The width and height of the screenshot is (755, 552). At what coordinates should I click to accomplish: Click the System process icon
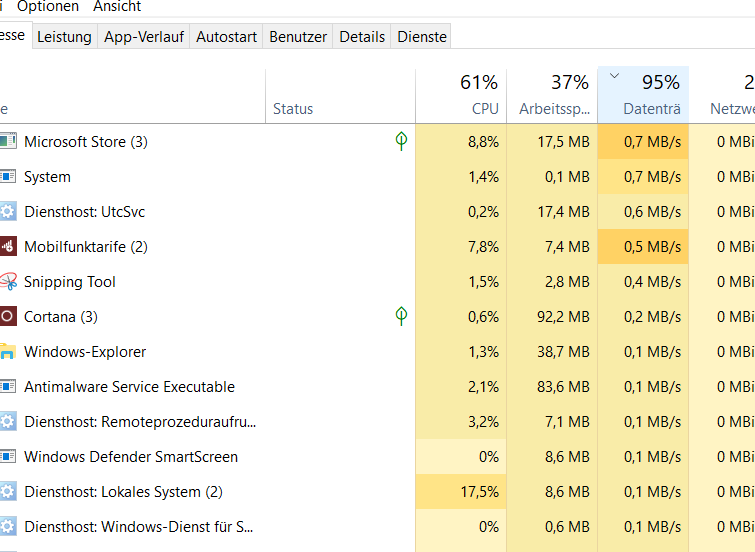point(8,176)
